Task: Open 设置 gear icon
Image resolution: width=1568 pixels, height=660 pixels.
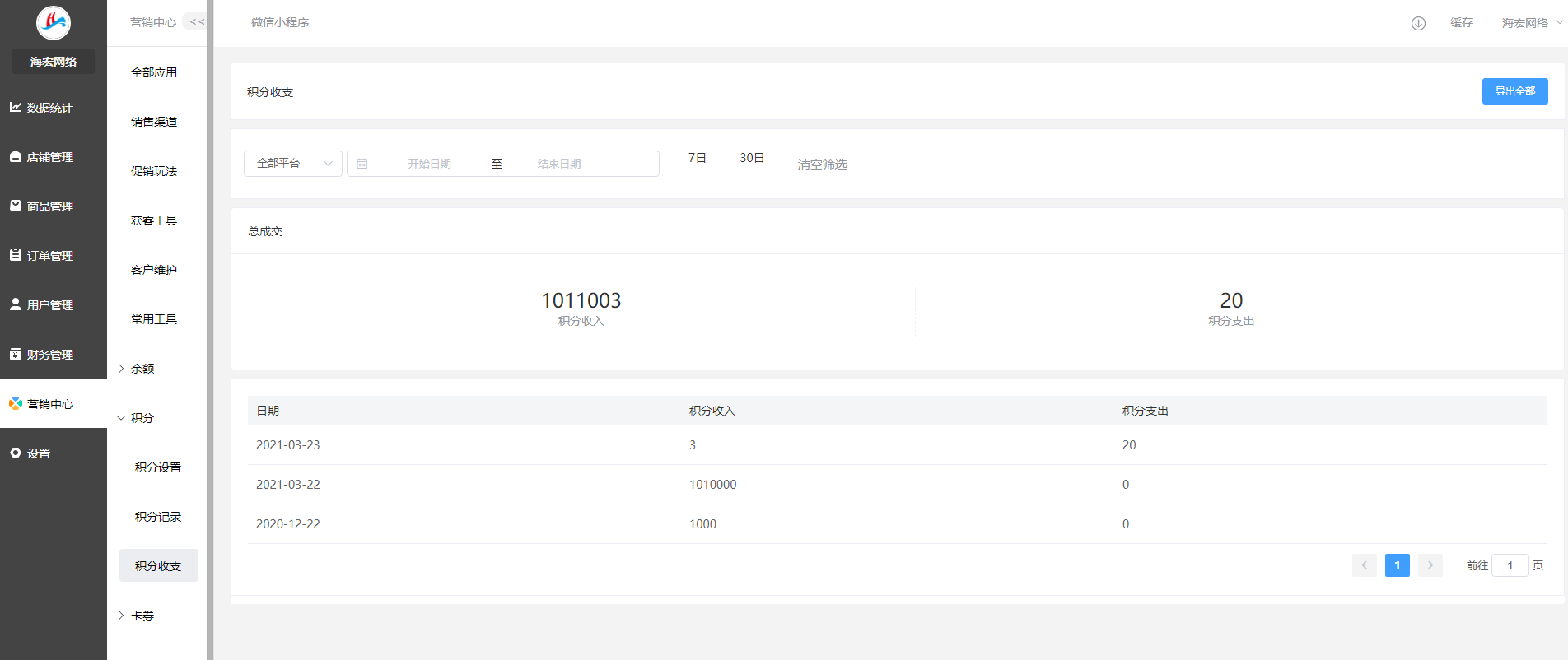Action: (16, 453)
